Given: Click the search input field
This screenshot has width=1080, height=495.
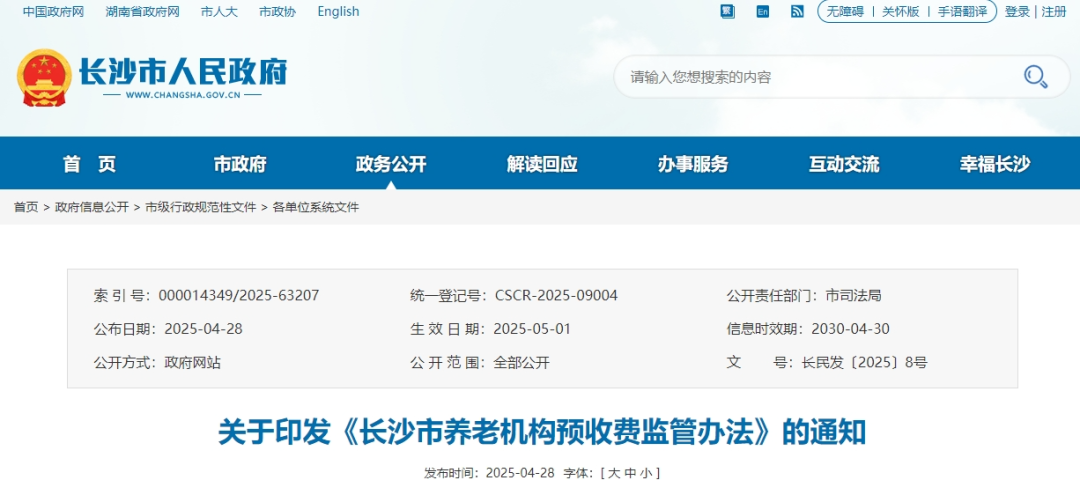Looking at the screenshot, I should pyautogui.click(x=810, y=77).
